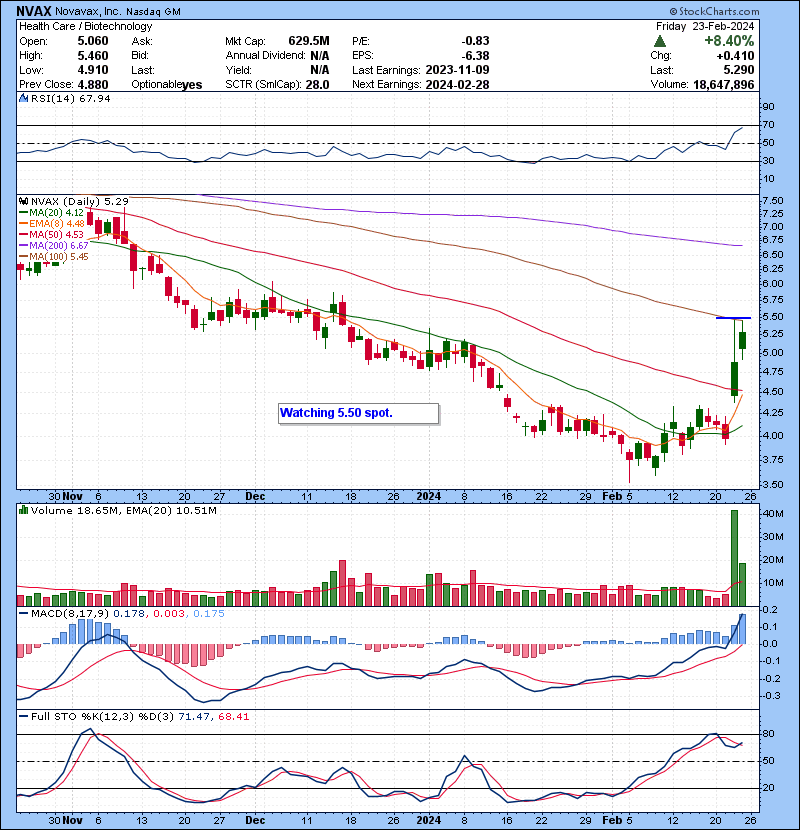Click the RSI value 67.94
The height and width of the screenshot is (830, 800).
95,98
